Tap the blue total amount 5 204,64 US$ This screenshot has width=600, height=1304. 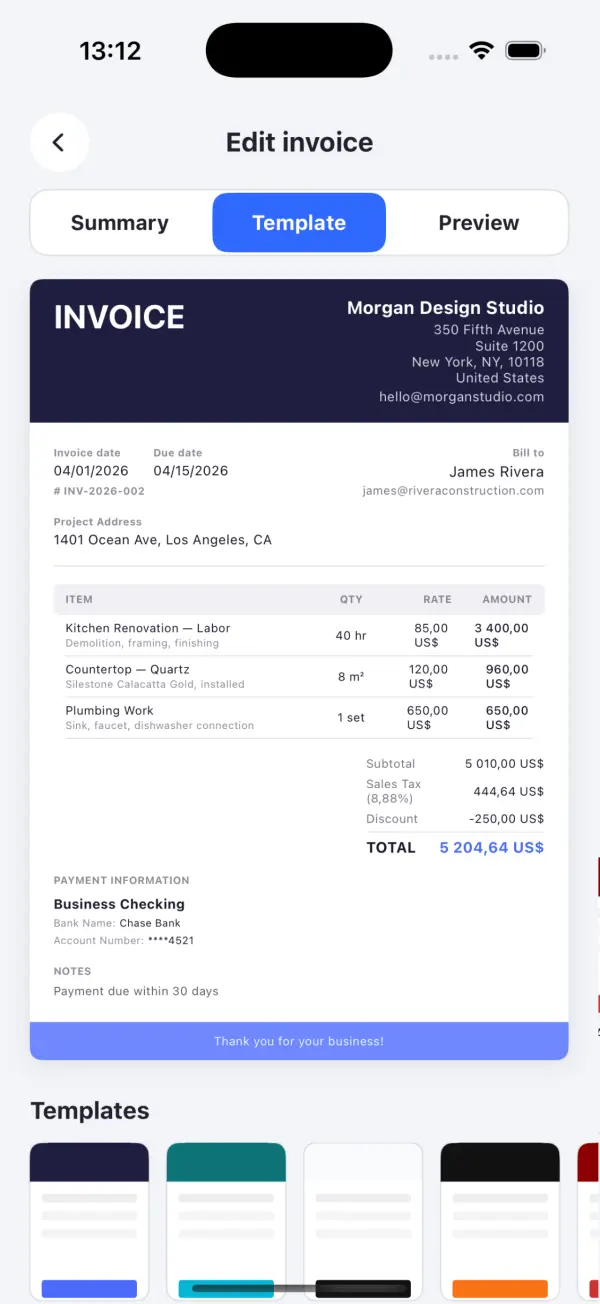coord(491,848)
